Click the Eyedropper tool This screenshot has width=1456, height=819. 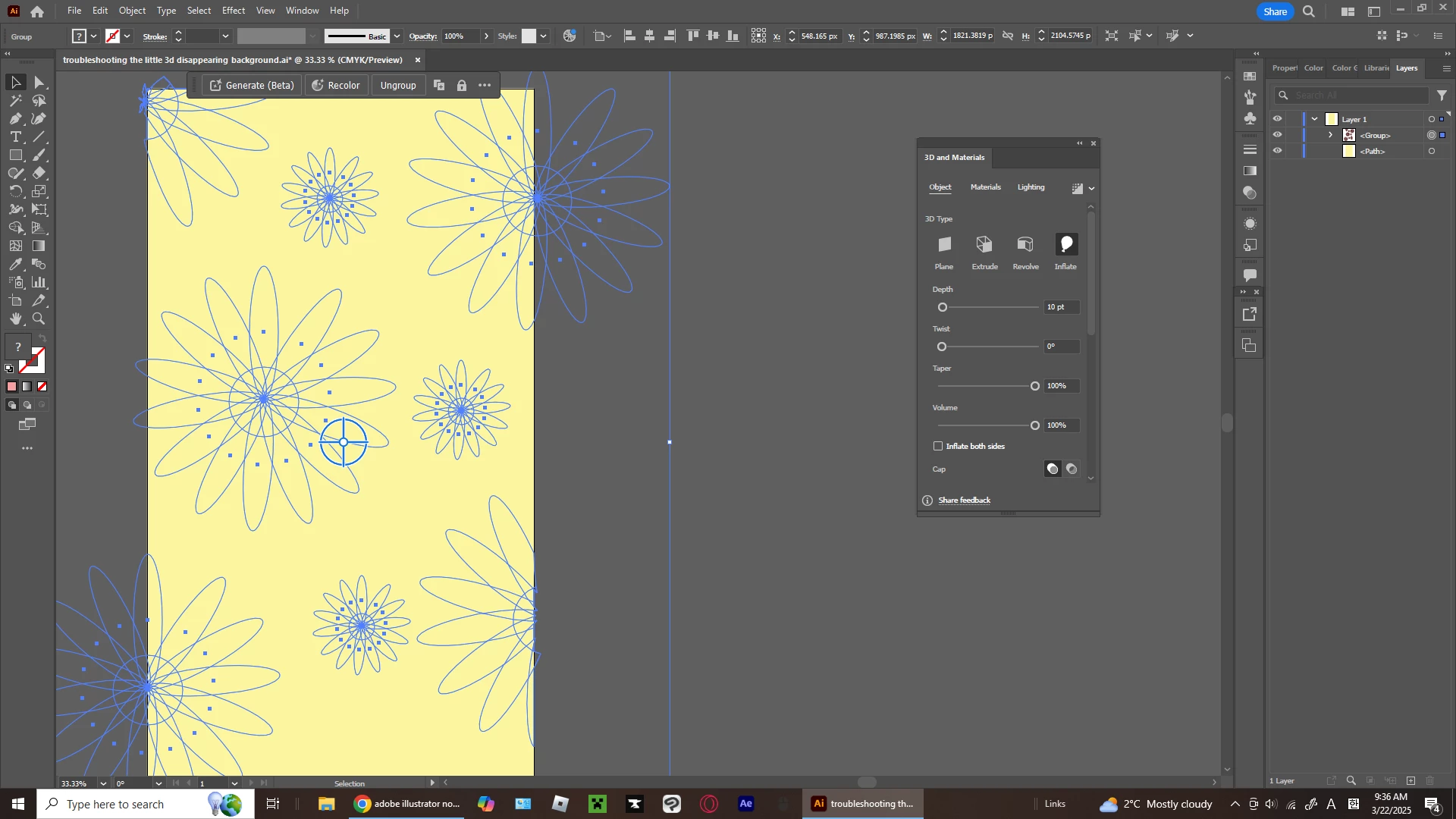tap(16, 265)
